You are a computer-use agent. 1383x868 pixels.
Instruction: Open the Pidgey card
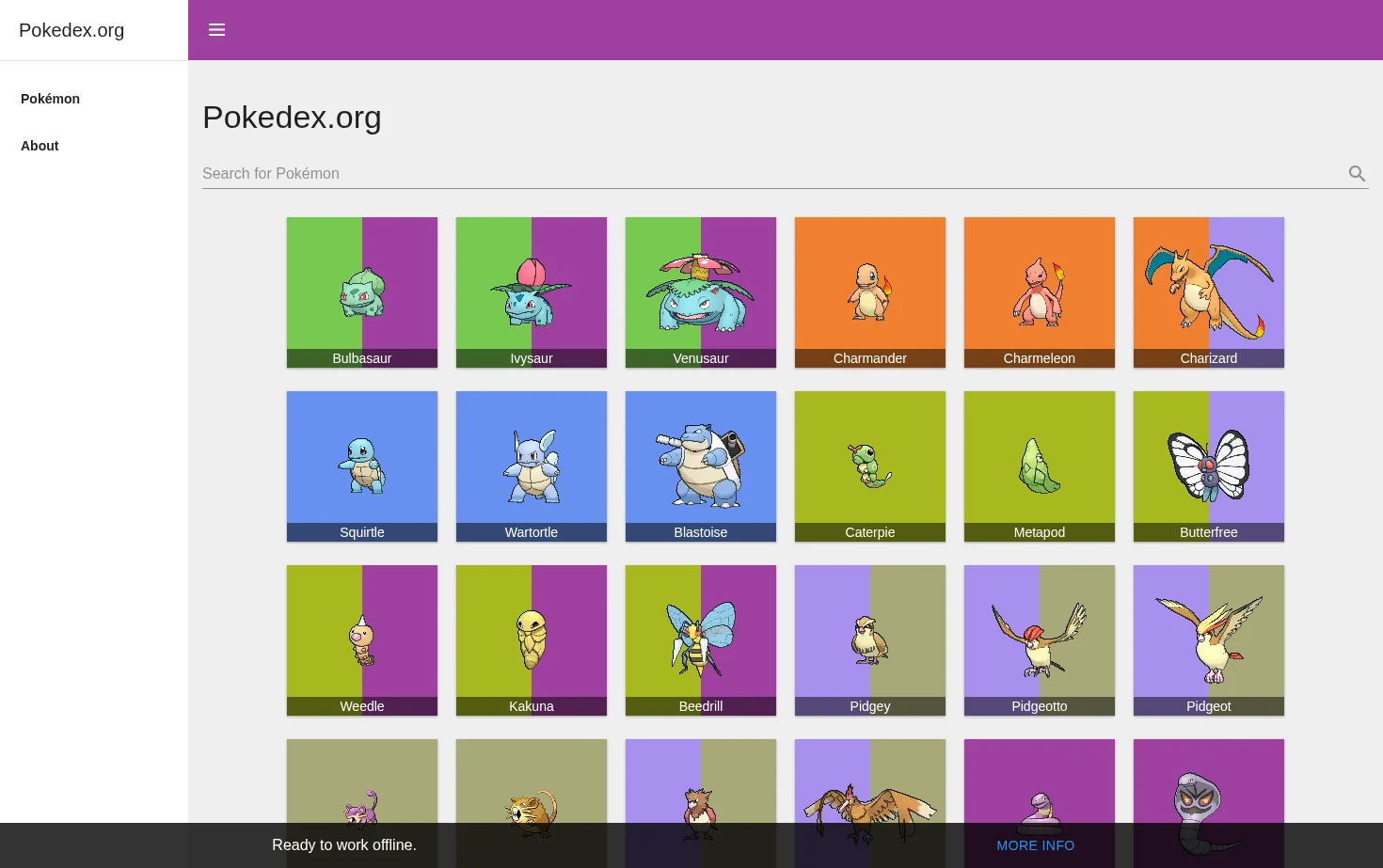pyautogui.click(x=870, y=640)
